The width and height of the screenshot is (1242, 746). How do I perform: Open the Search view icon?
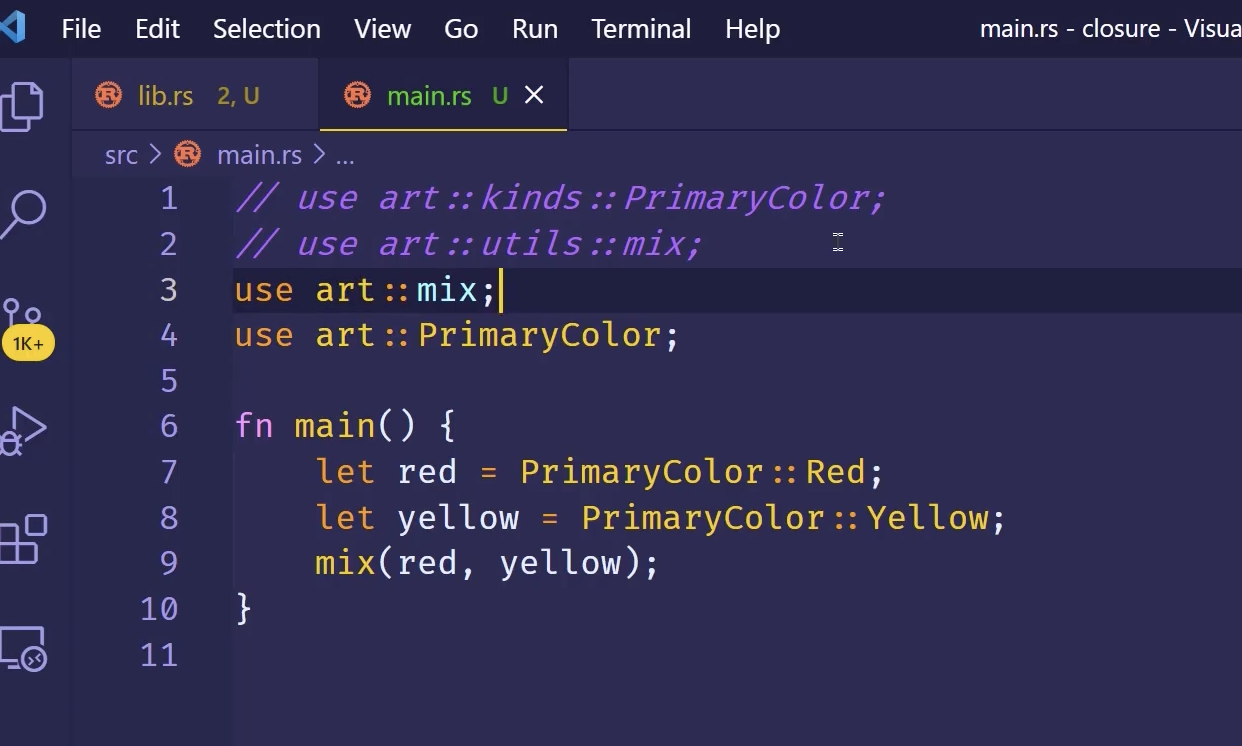coord(24,213)
